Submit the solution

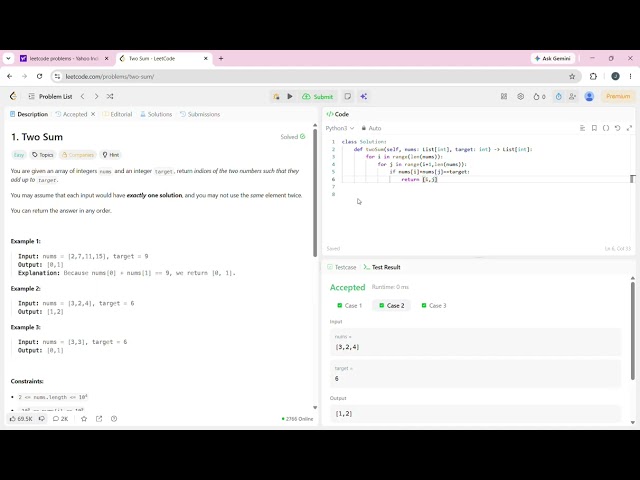pos(318,96)
